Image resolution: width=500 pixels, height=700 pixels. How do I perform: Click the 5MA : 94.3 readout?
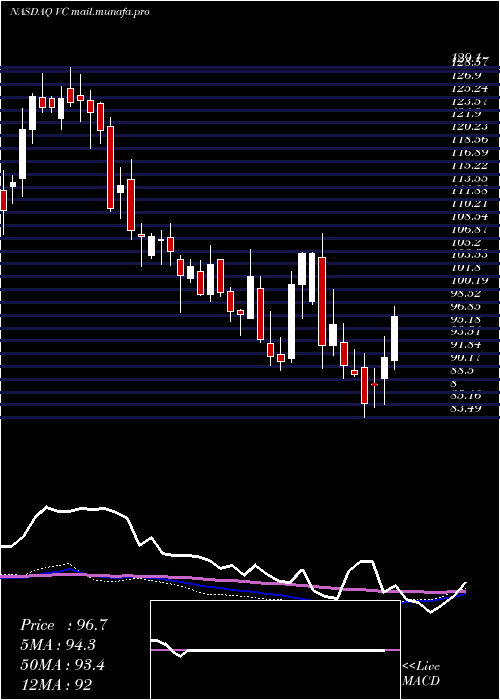click(x=58, y=645)
